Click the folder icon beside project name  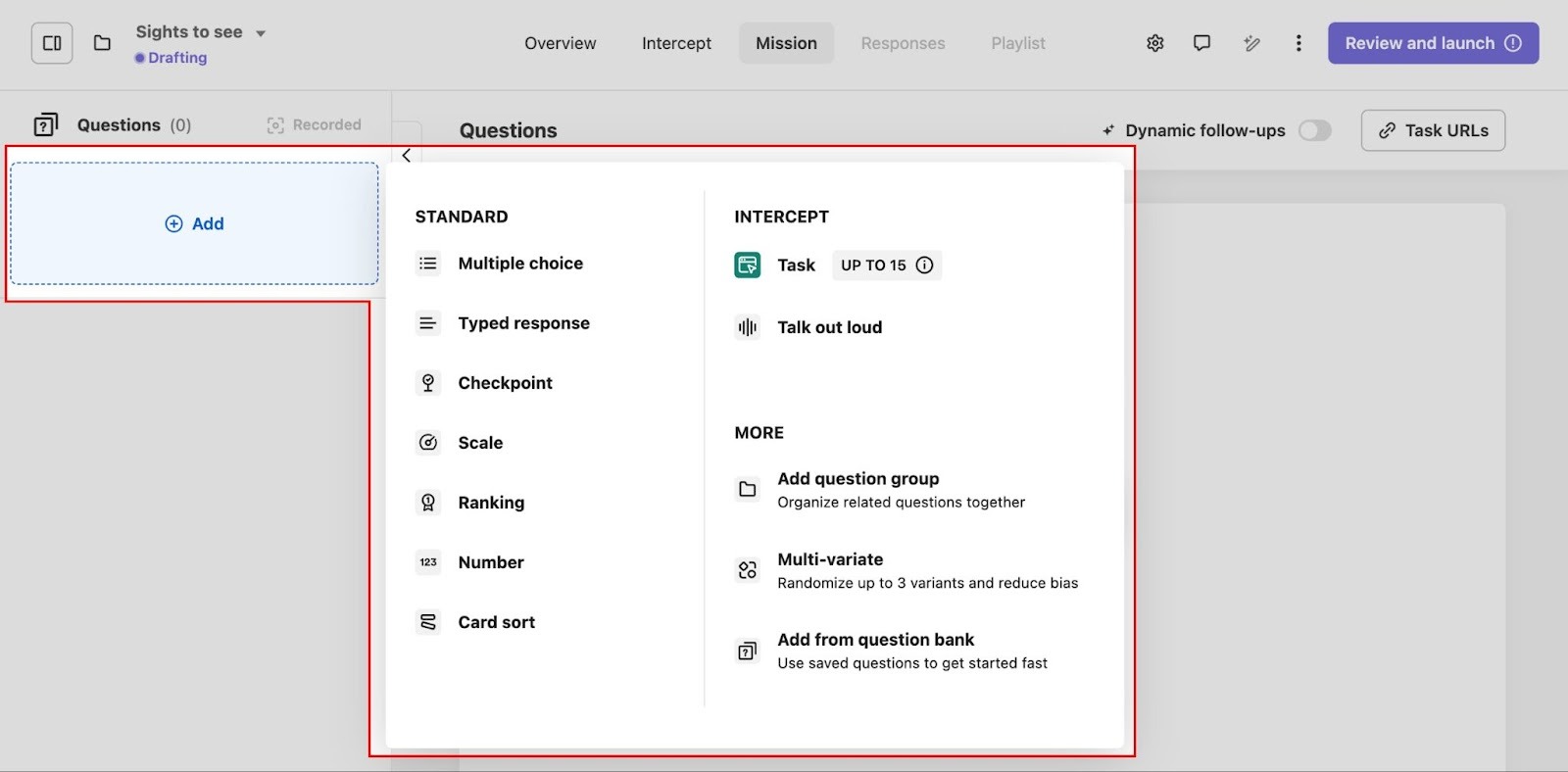tap(102, 43)
